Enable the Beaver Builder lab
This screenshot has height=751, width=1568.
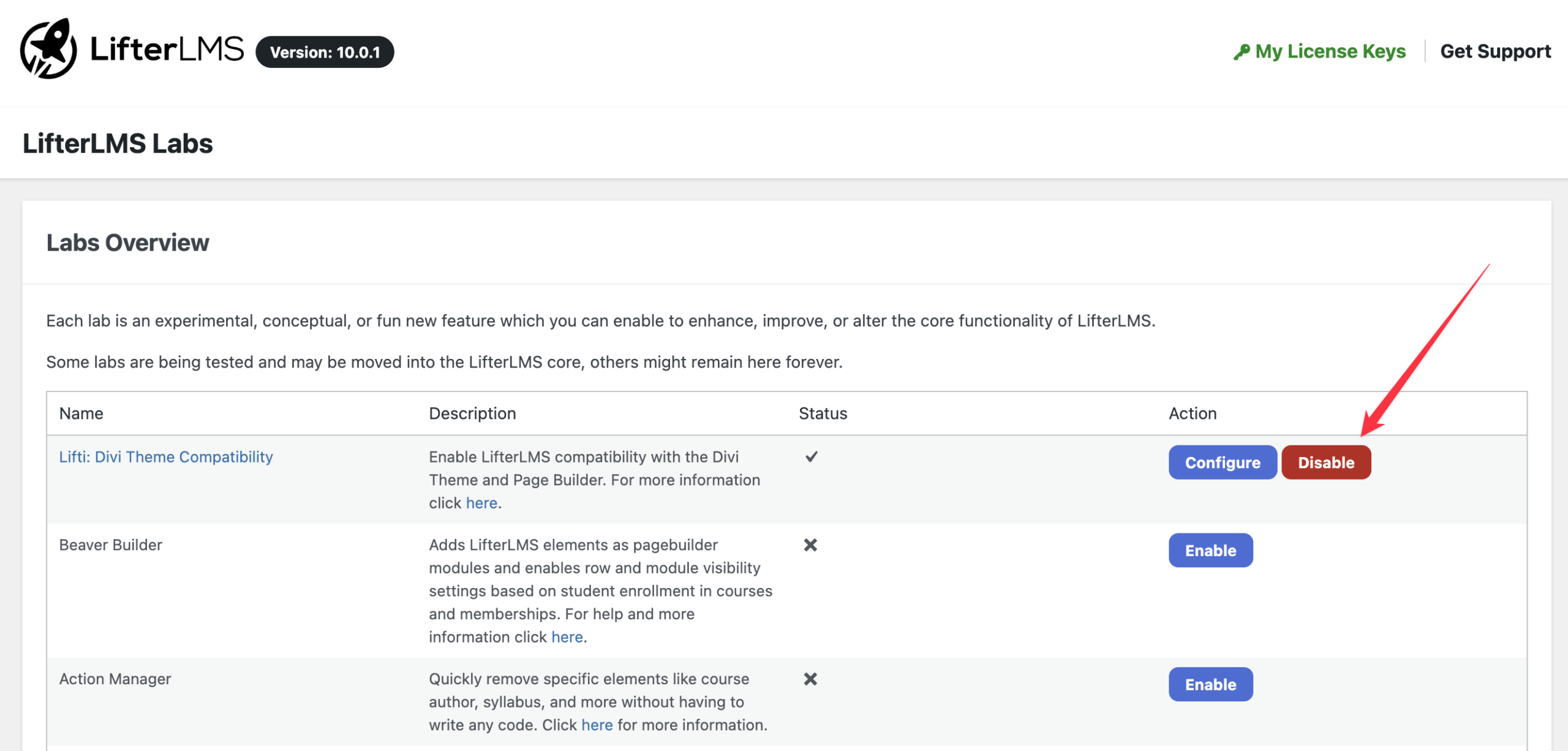click(x=1210, y=551)
